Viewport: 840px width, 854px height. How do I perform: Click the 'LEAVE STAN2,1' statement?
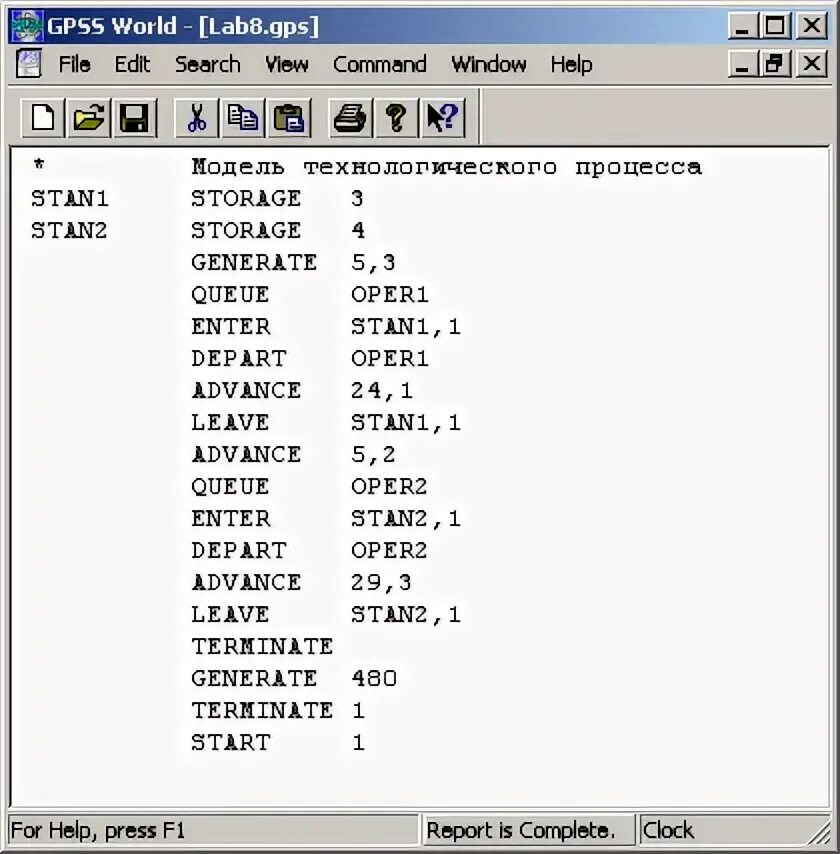pyautogui.click(x=326, y=614)
